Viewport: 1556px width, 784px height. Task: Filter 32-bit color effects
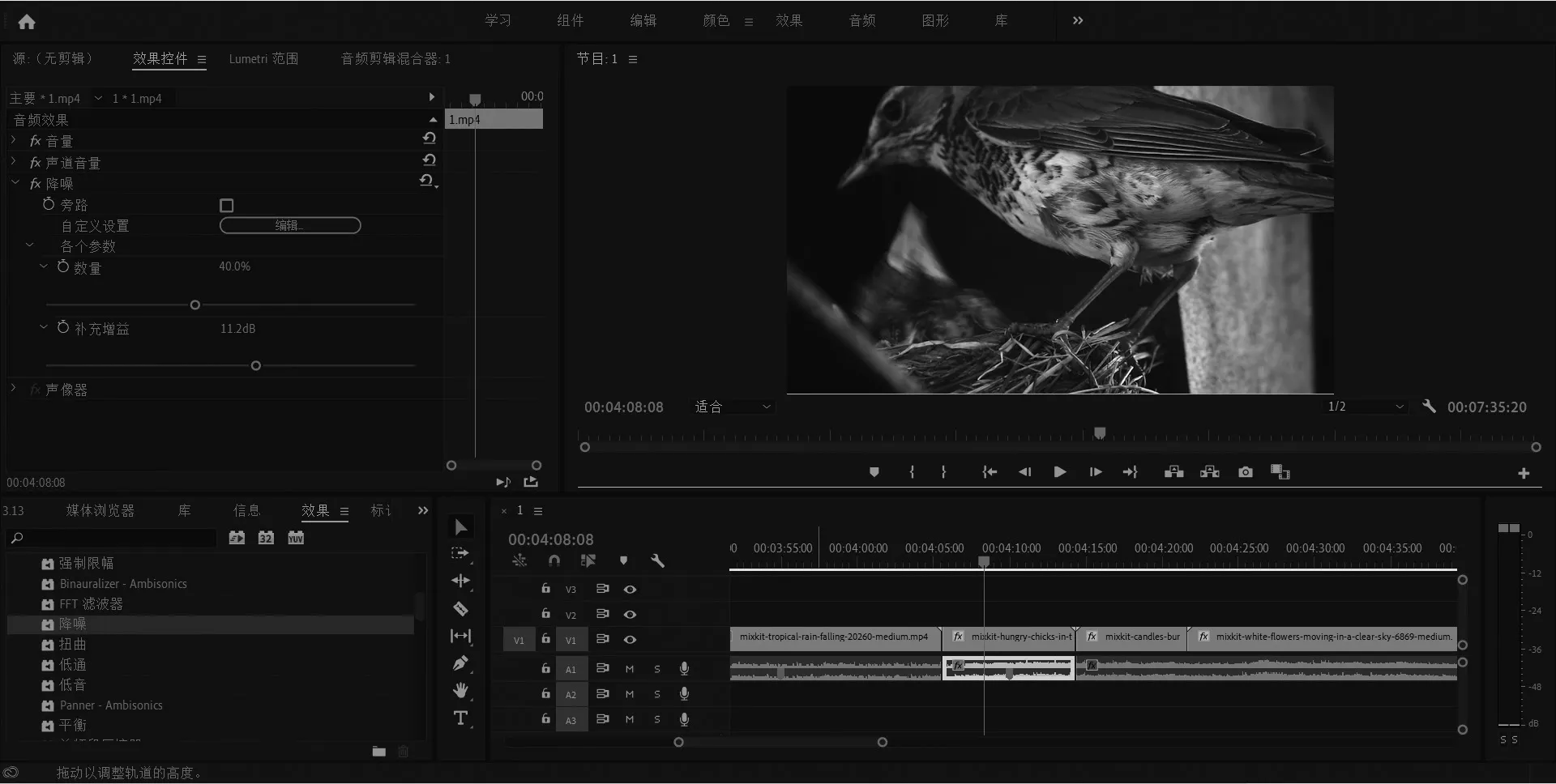click(266, 538)
